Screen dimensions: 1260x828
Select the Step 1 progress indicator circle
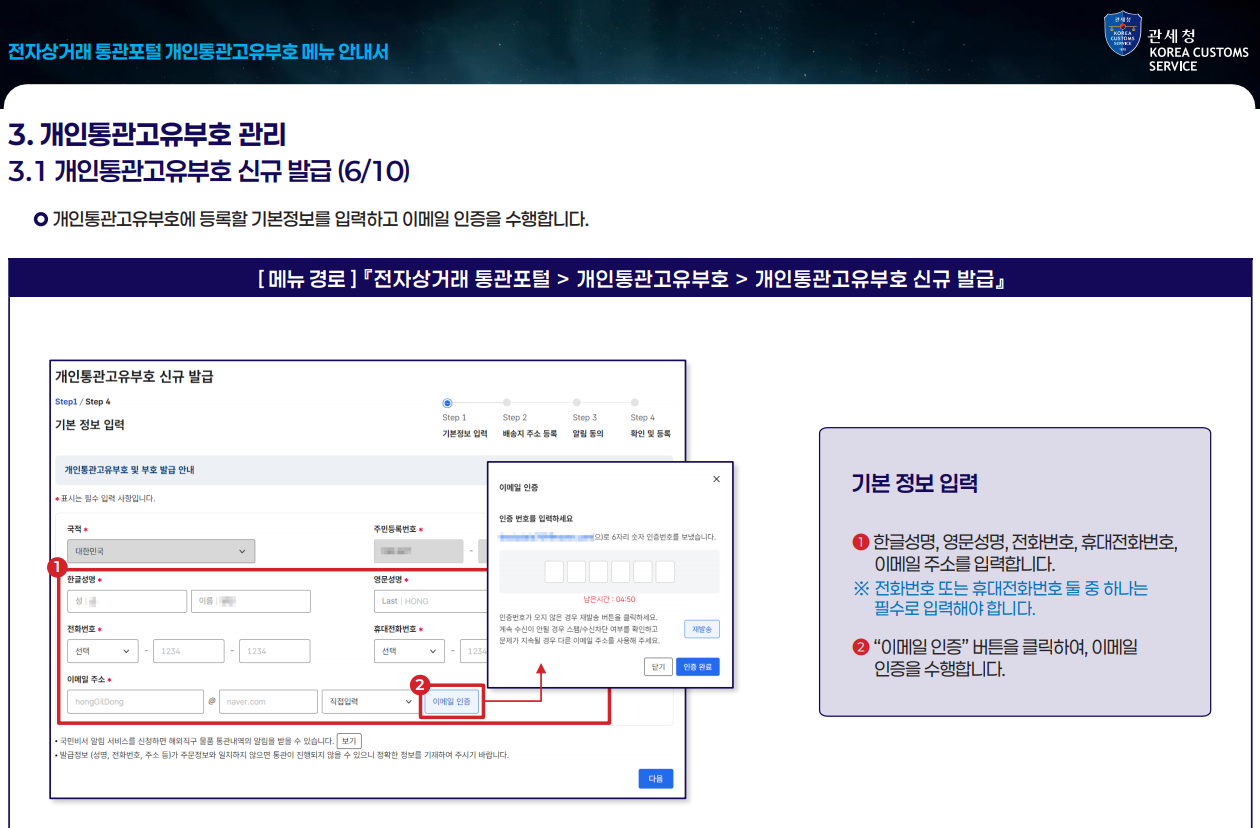click(447, 403)
